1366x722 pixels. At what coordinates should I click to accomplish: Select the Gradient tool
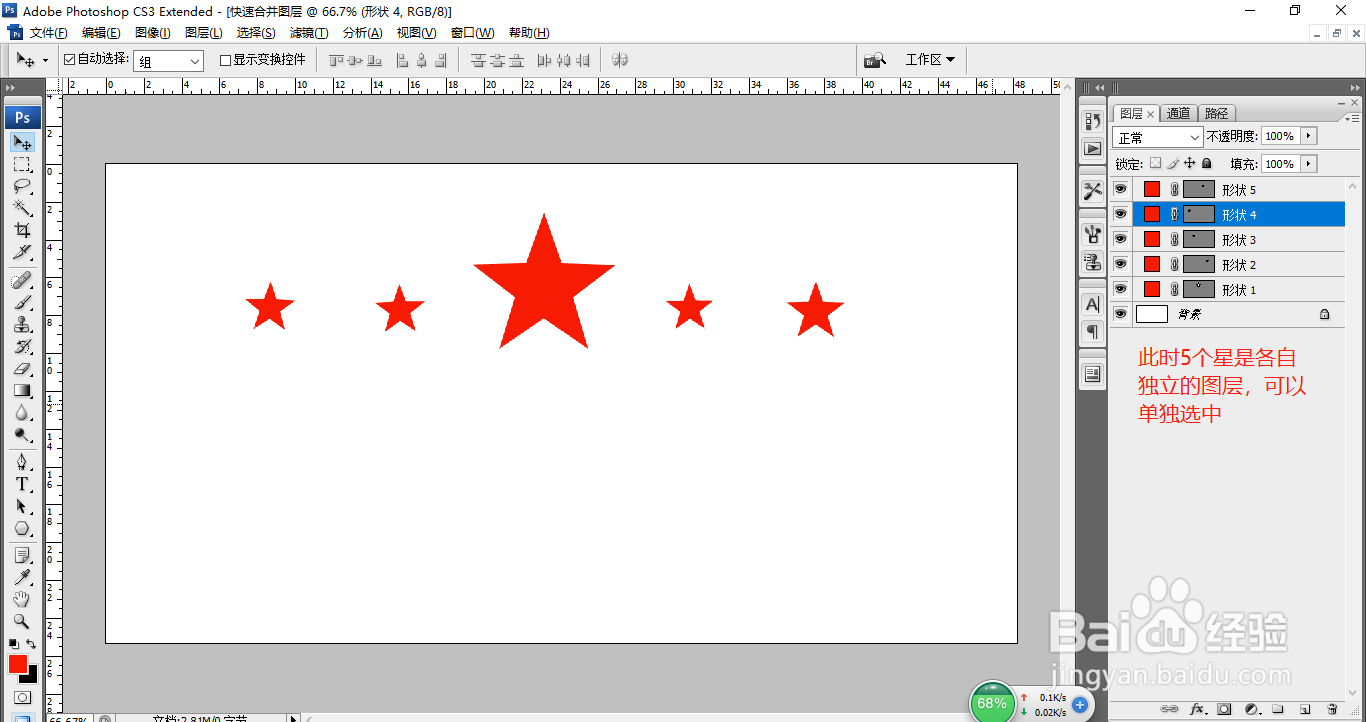22,390
